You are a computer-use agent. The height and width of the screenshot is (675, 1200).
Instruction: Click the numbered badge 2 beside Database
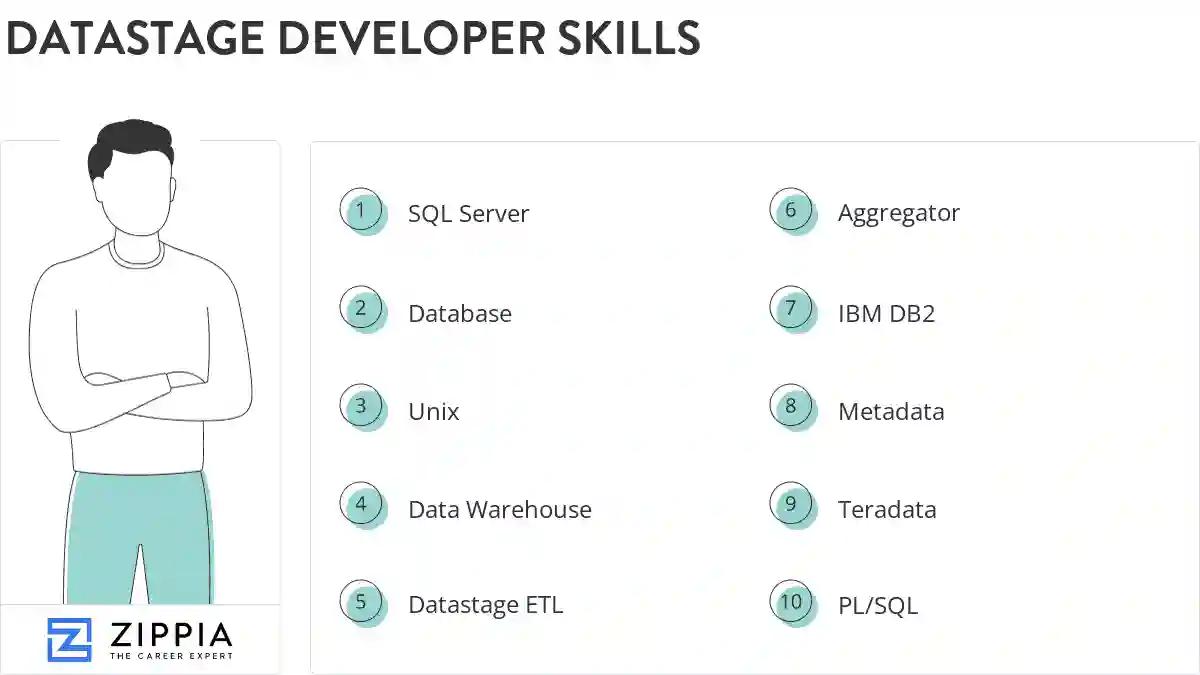coord(362,309)
